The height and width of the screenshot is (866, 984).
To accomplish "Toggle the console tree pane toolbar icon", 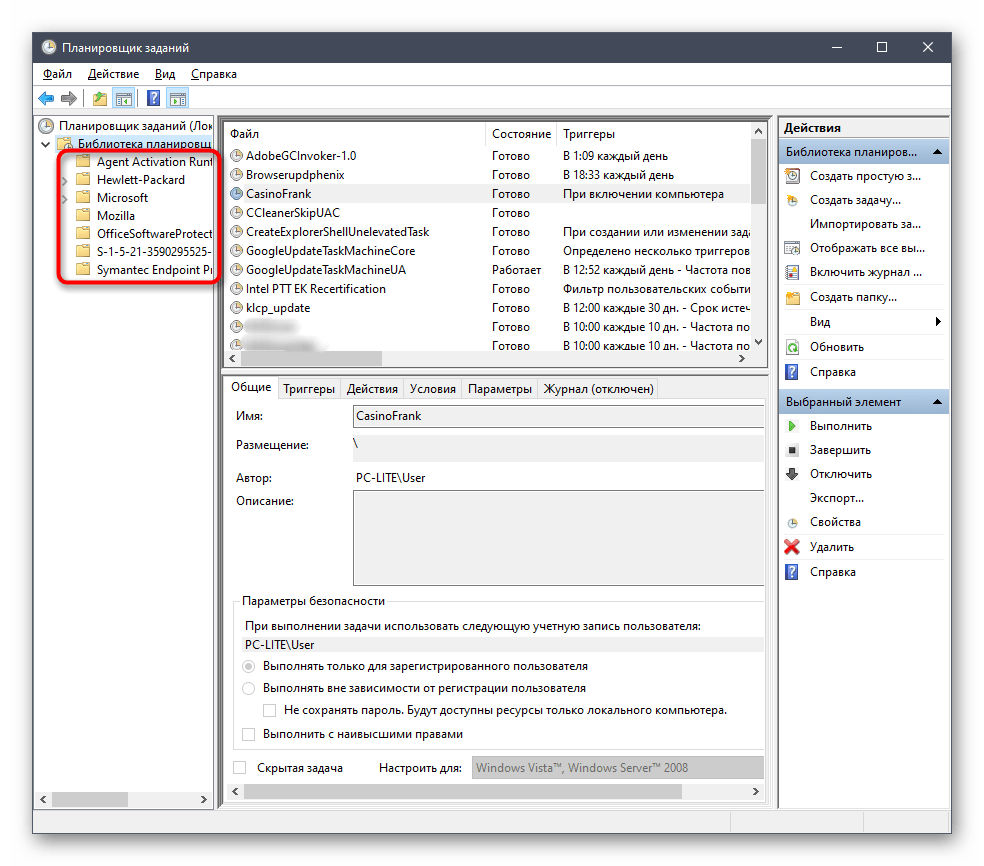I will tap(124, 99).
